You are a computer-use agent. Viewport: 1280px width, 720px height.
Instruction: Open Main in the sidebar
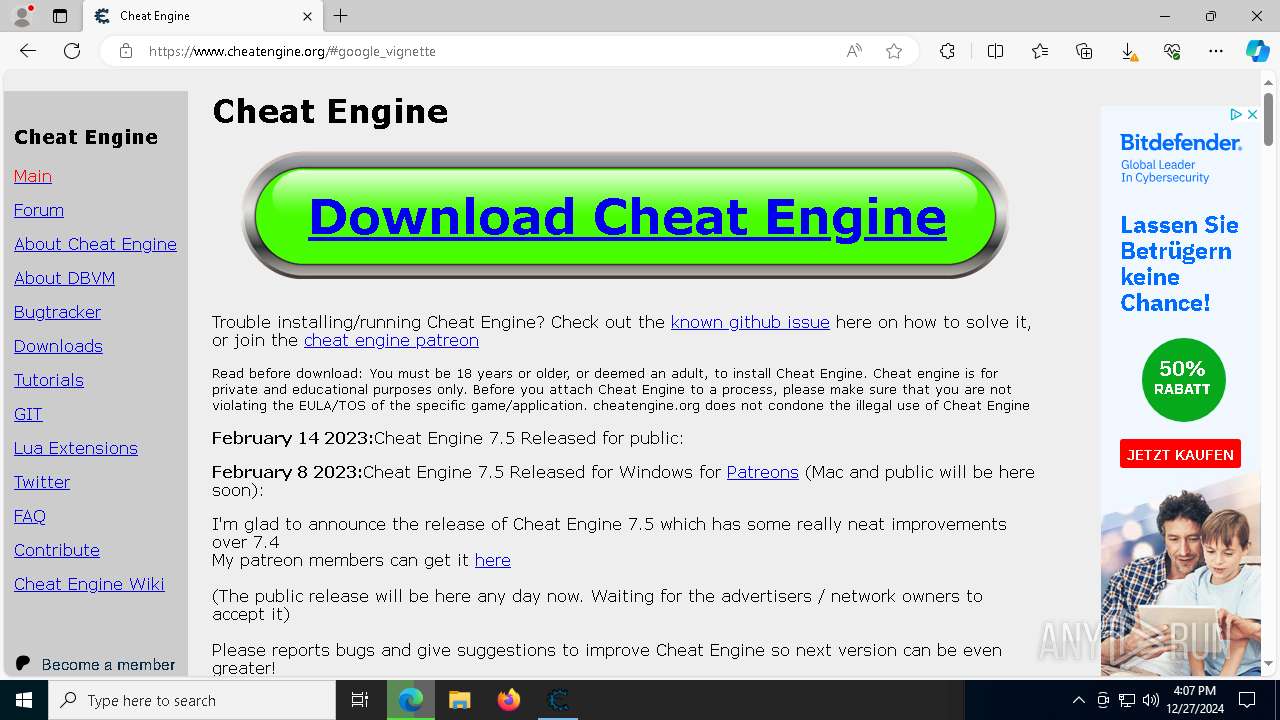pyautogui.click(x=33, y=176)
